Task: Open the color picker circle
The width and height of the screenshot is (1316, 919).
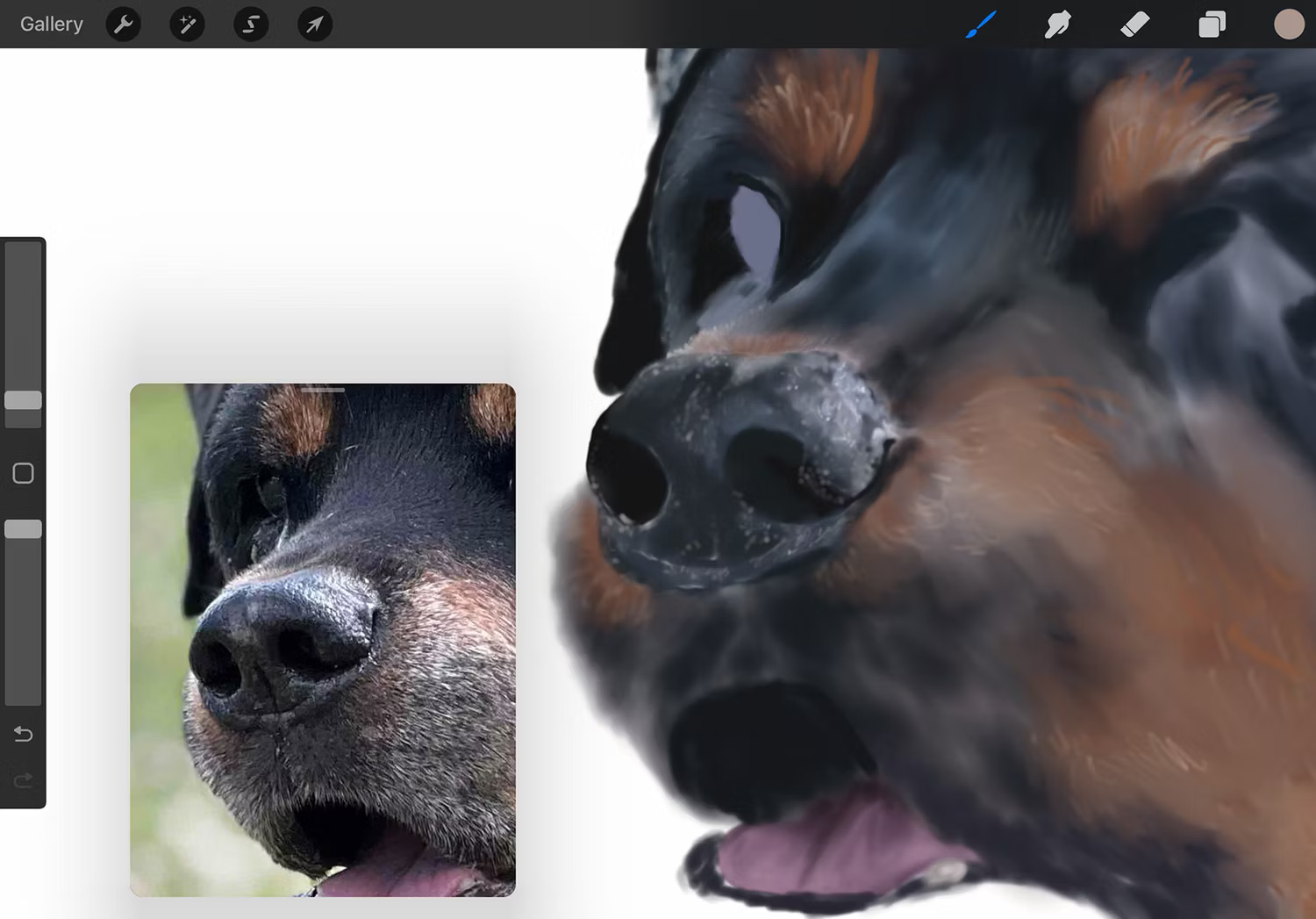Action: (1288, 24)
